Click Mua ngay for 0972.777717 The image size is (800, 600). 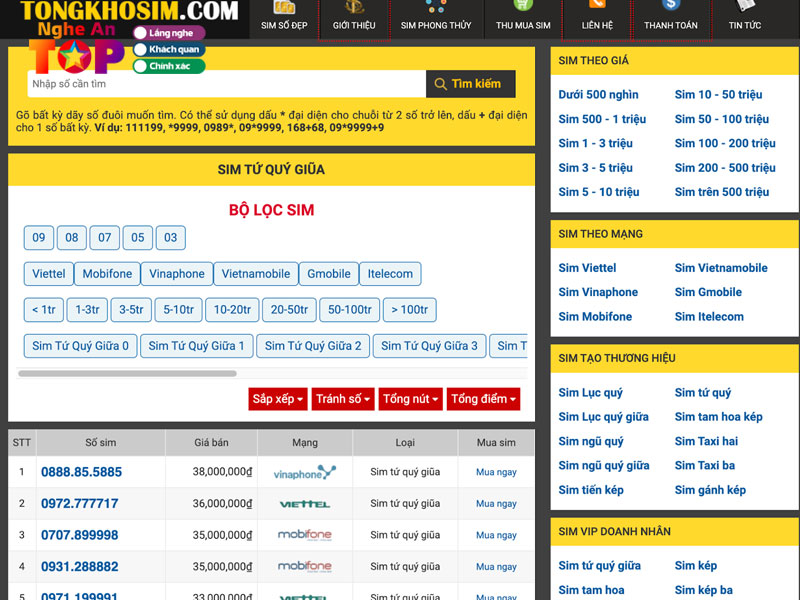496,504
